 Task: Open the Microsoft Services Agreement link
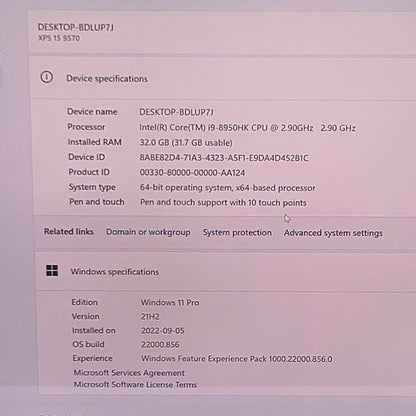pyautogui.click(x=129, y=372)
